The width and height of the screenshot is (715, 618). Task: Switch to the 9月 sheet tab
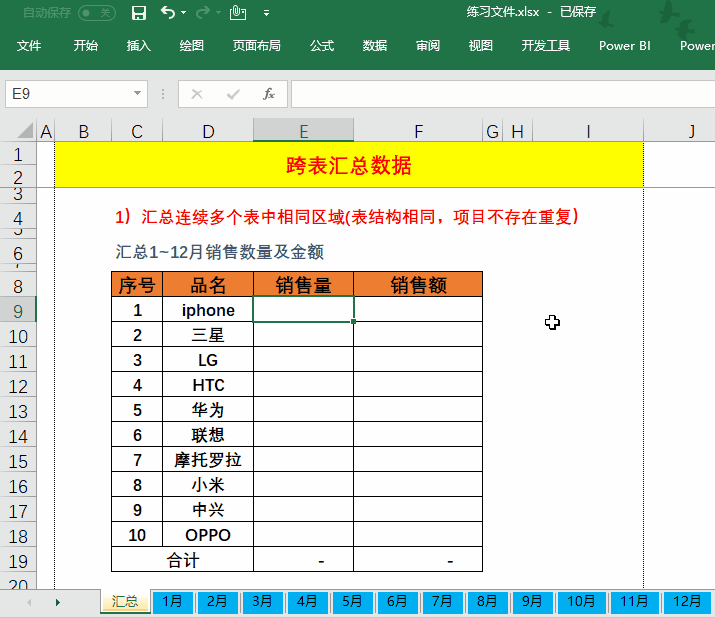[x=532, y=602]
